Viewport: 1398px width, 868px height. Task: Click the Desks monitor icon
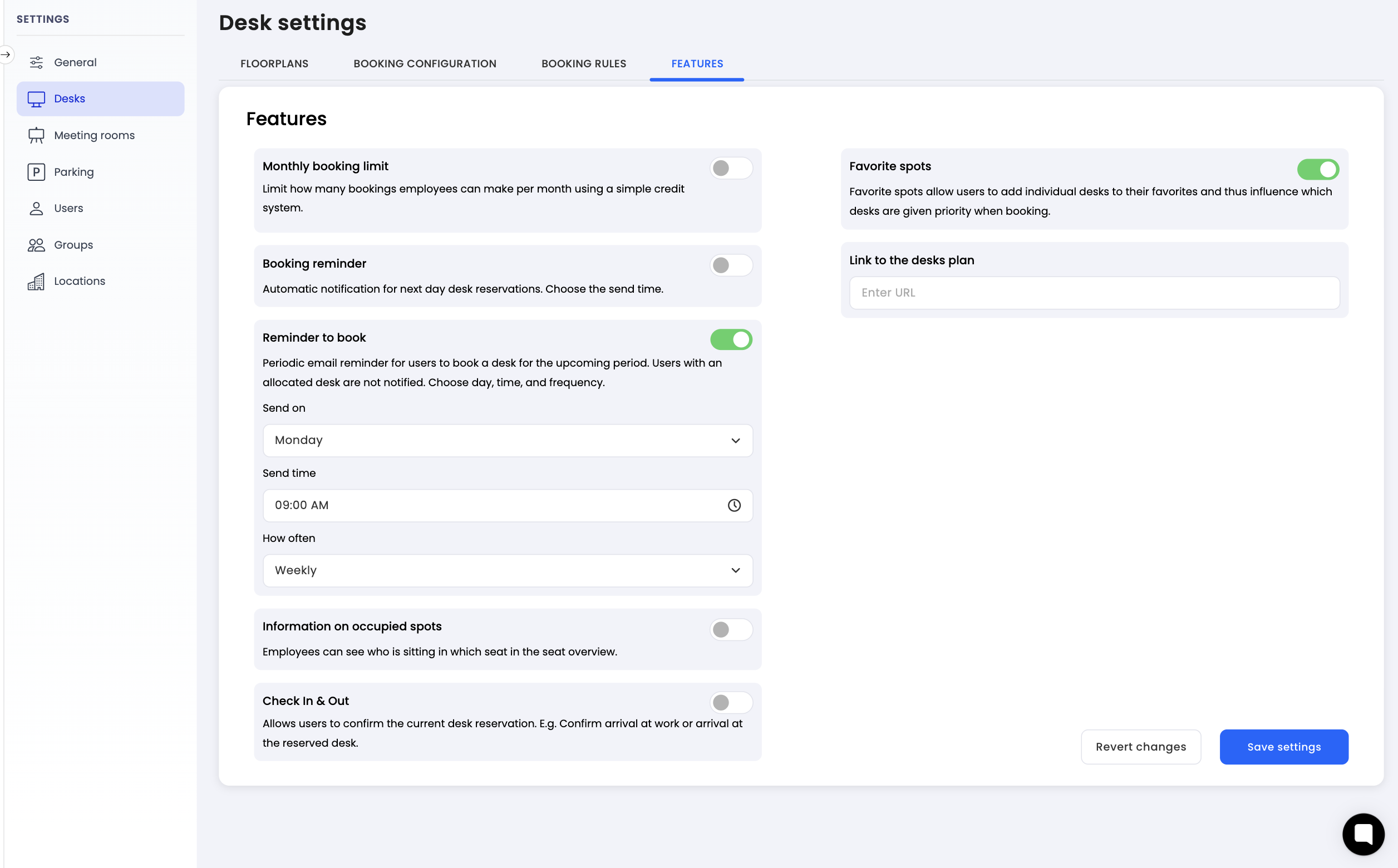(x=36, y=98)
